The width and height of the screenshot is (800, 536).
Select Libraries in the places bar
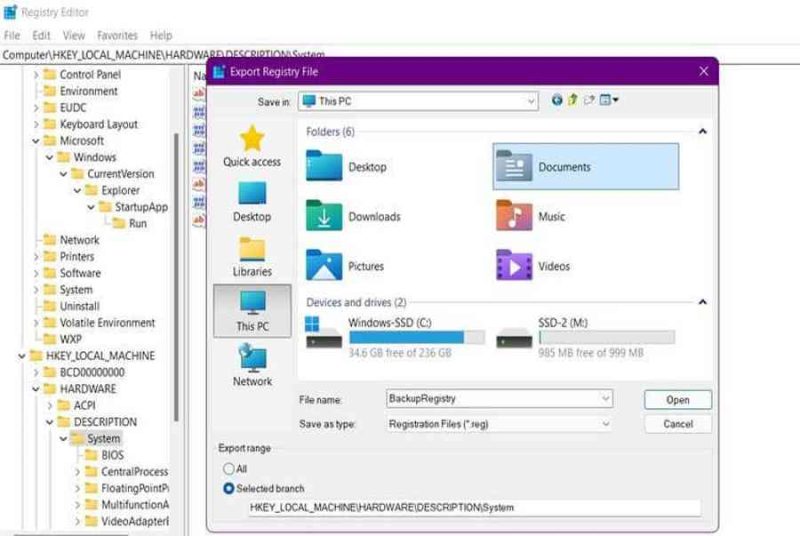(x=252, y=257)
